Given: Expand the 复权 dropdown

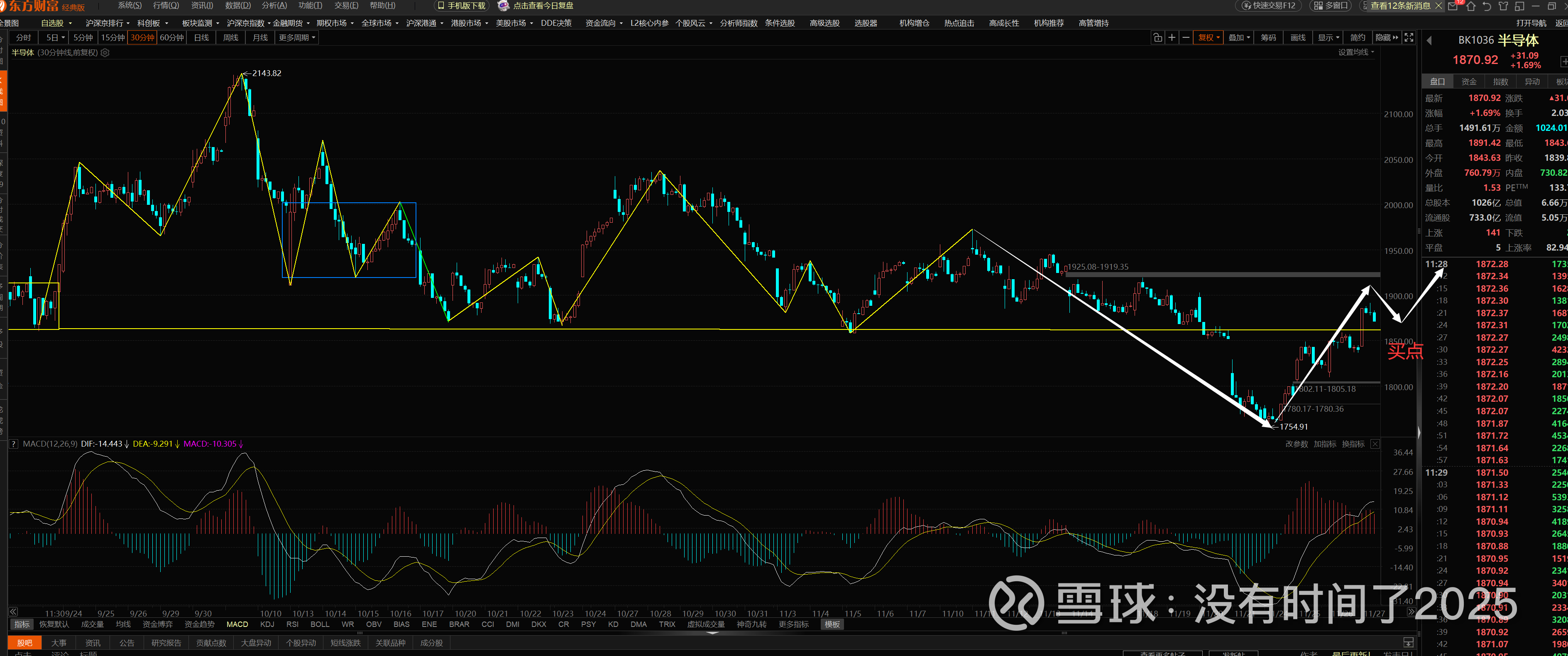Looking at the screenshot, I should tap(1208, 38).
